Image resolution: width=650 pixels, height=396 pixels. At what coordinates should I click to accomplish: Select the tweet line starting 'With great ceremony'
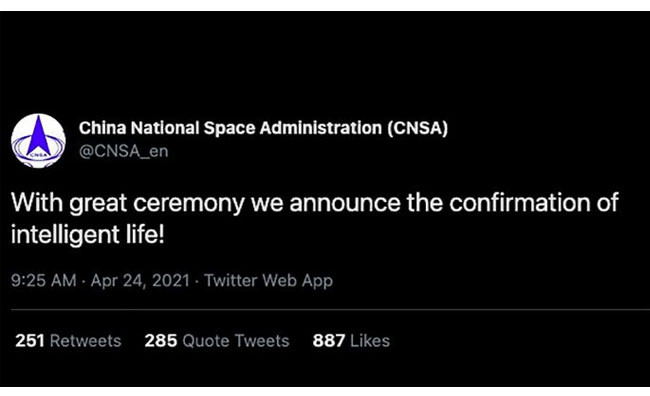coord(315,203)
